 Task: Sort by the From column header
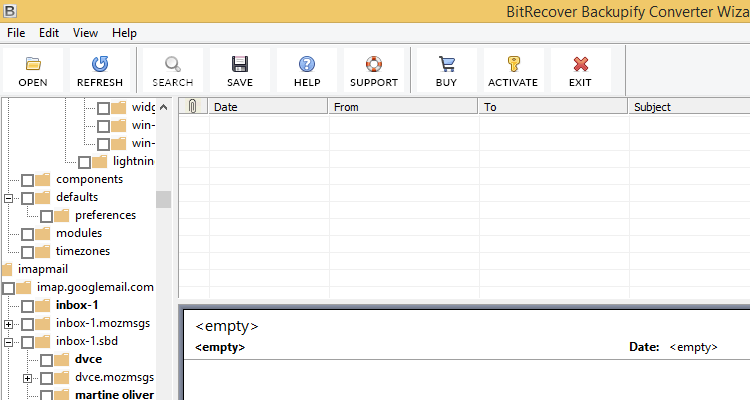tap(403, 106)
